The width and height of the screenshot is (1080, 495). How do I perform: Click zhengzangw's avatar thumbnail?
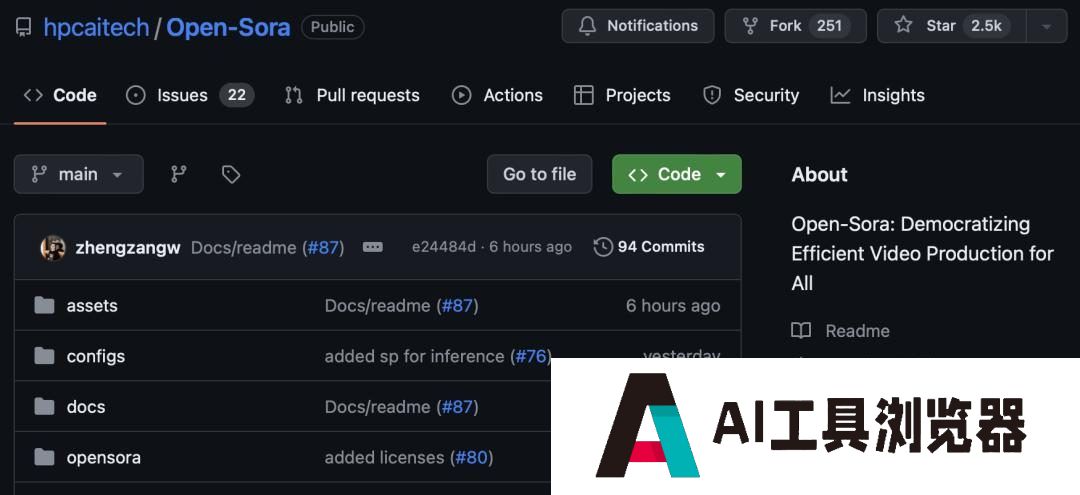53,247
